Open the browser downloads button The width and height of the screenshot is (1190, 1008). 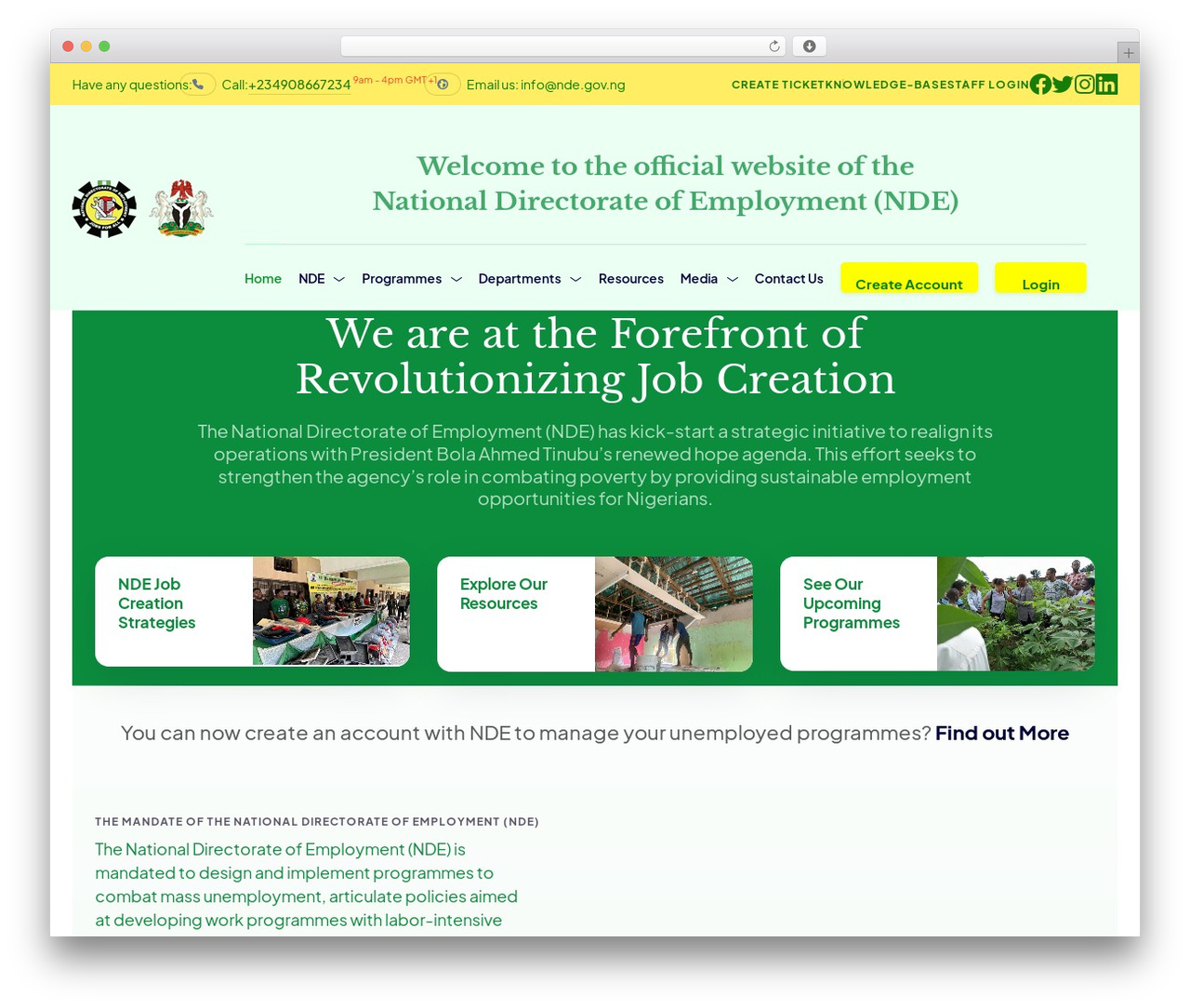[810, 46]
